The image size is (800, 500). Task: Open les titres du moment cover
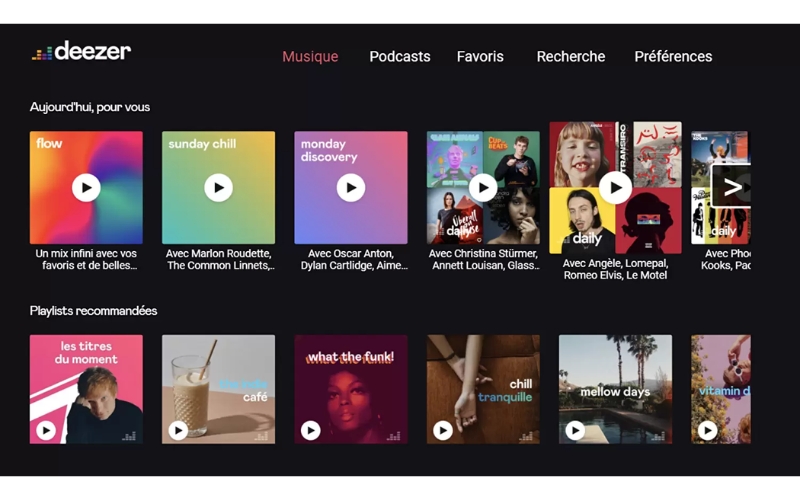point(86,389)
